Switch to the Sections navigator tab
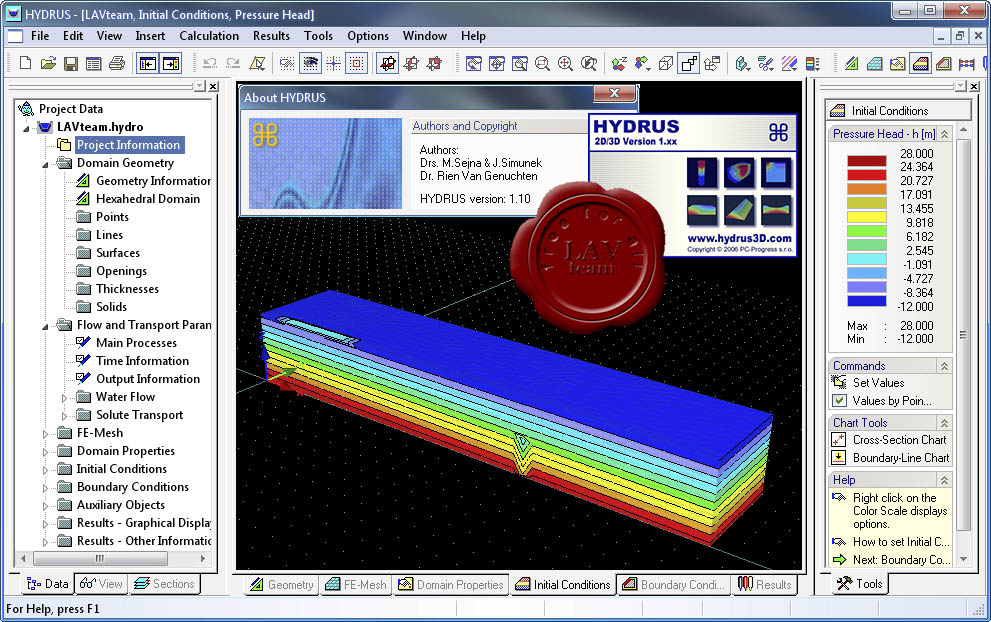This screenshot has width=991, height=622. [x=164, y=584]
